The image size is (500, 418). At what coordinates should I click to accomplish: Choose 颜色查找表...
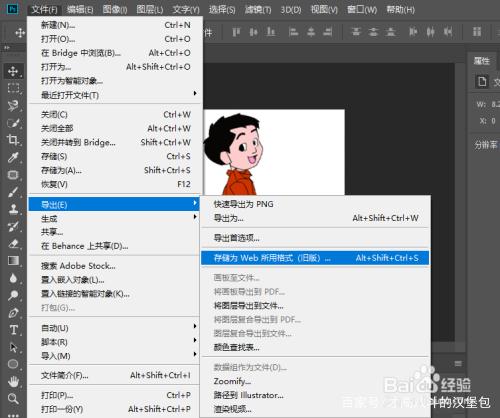(x=315, y=347)
